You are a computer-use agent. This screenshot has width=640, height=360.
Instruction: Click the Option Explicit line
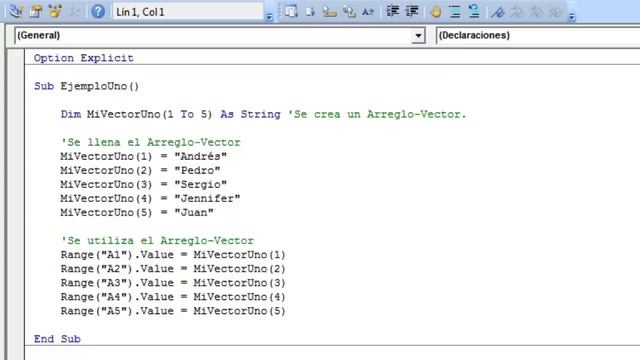coord(84,58)
